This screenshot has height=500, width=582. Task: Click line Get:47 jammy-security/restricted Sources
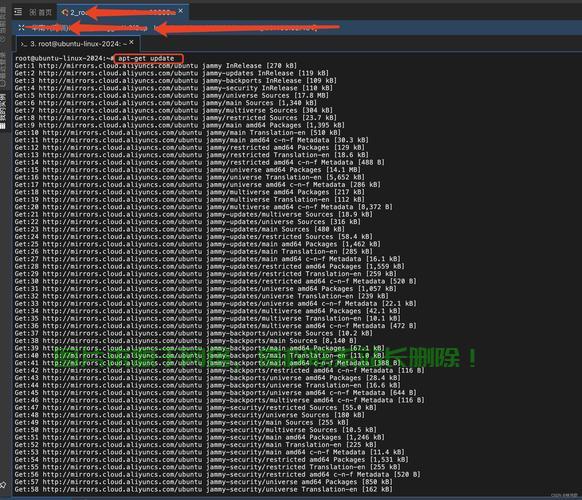click(x=196, y=407)
